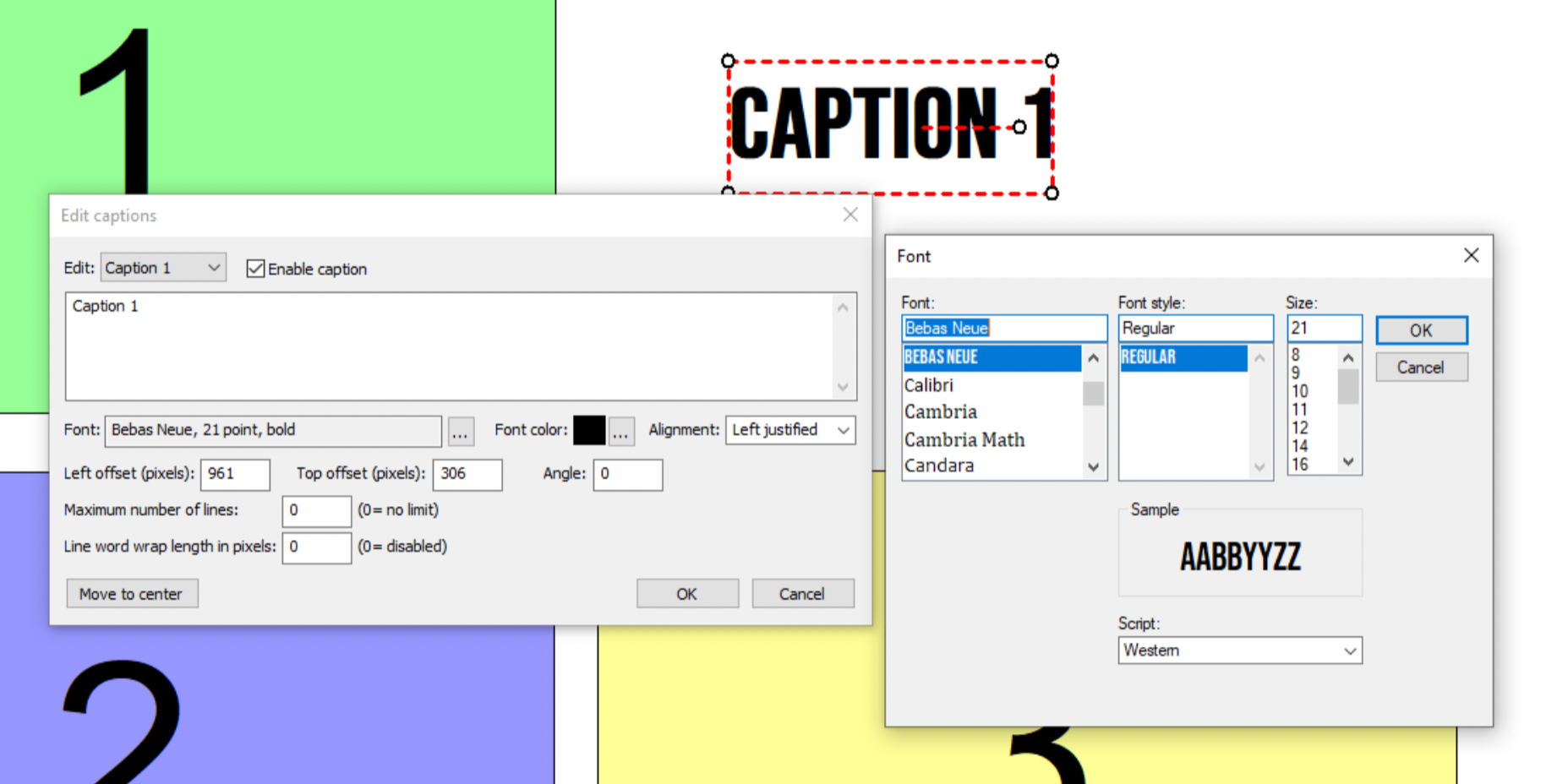
Task: Select size 12 in the size list
Action: point(1300,427)
